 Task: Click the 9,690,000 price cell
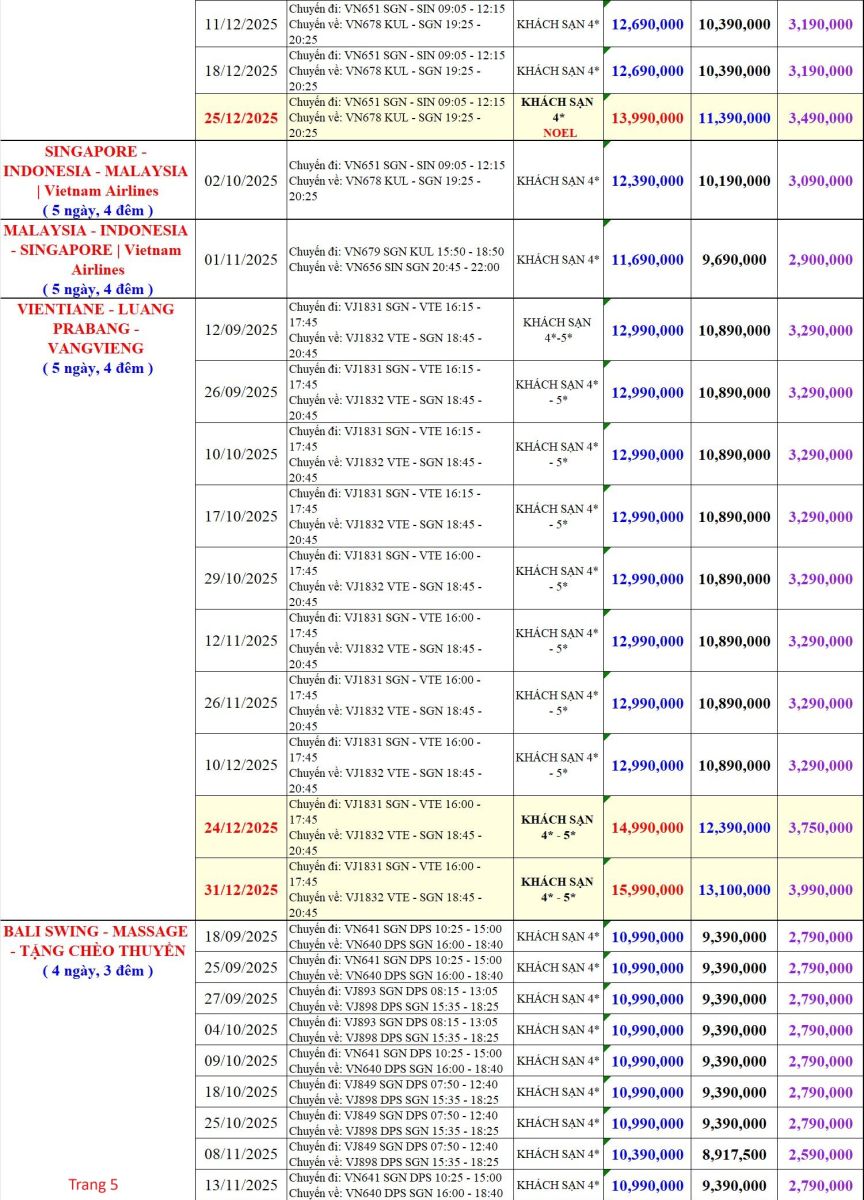point(734,259)
